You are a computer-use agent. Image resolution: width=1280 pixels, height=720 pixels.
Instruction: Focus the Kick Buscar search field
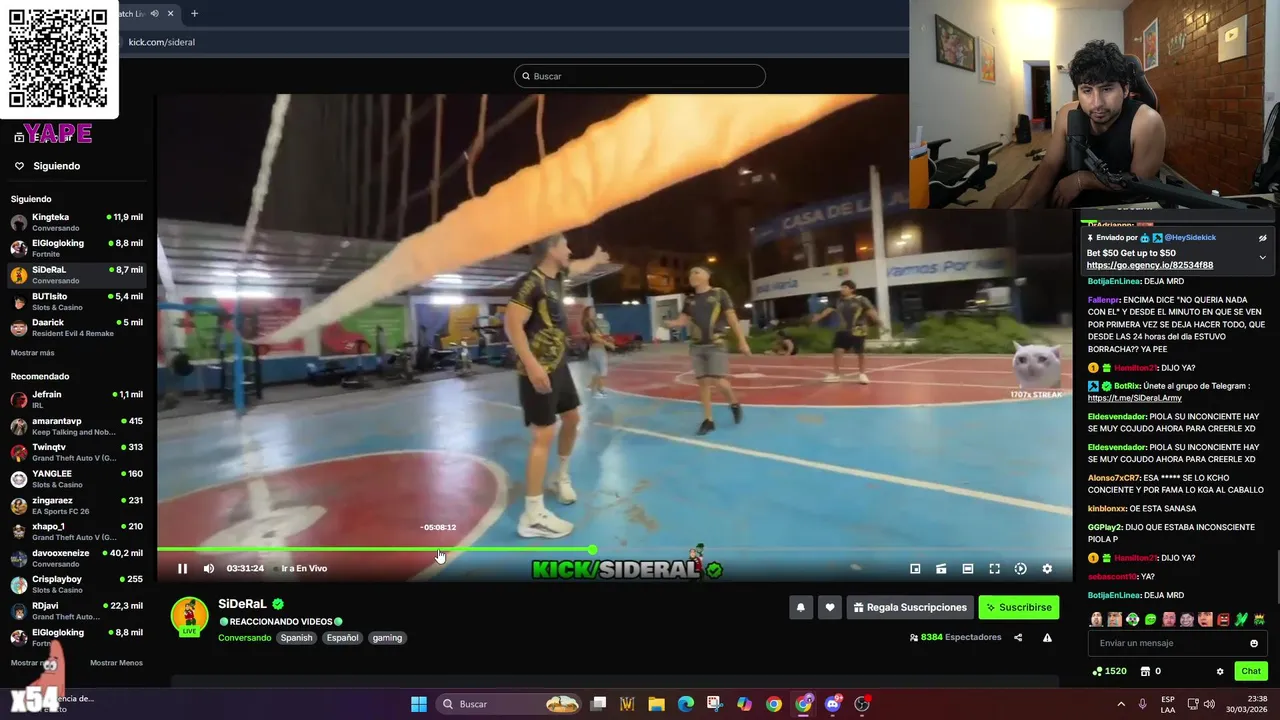click(x=640, y=76)
